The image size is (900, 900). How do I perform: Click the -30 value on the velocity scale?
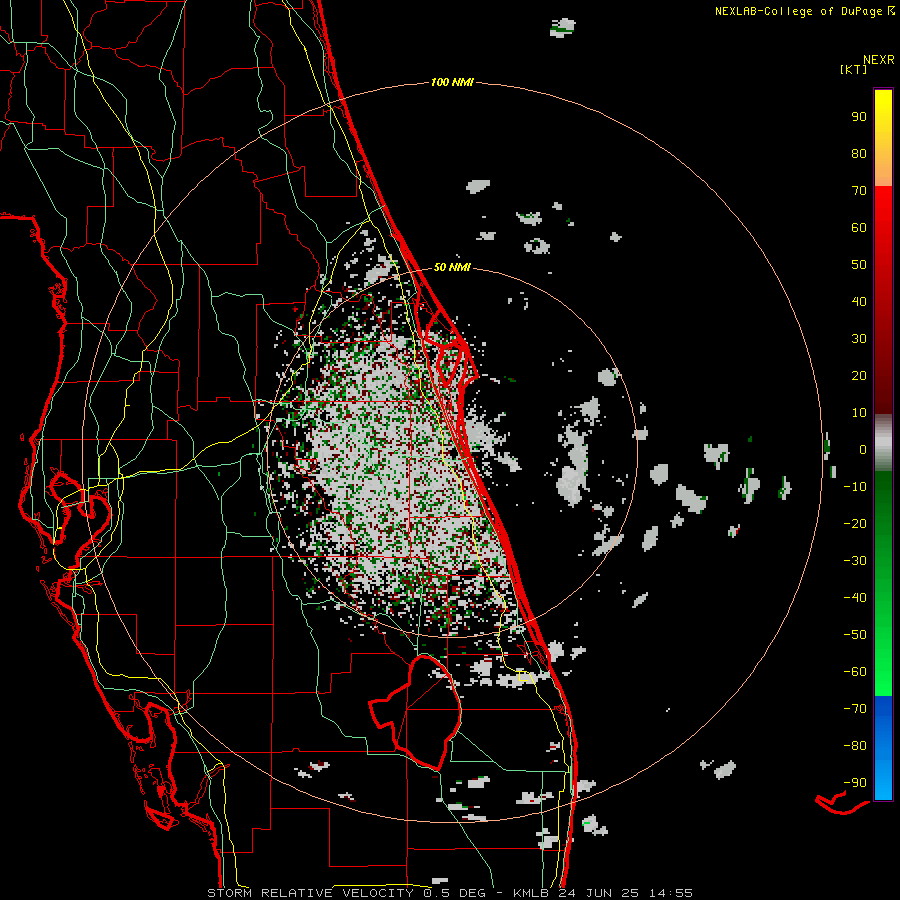click(x=855, y=561)
